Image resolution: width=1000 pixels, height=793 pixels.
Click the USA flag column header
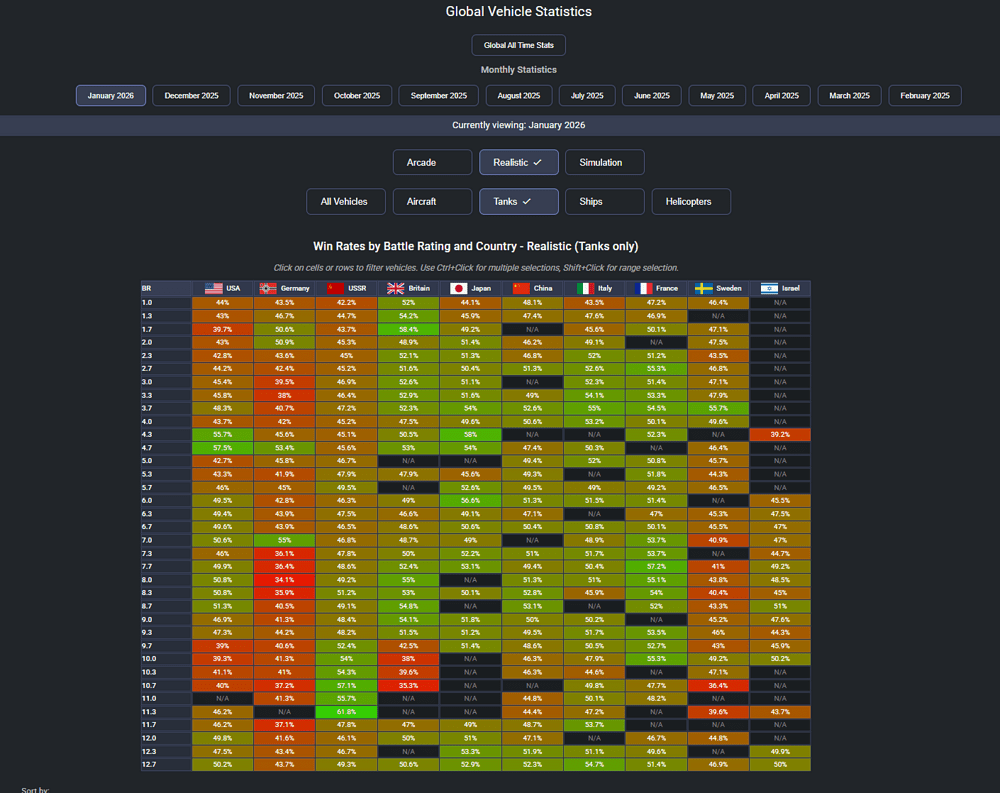point(223,288)
